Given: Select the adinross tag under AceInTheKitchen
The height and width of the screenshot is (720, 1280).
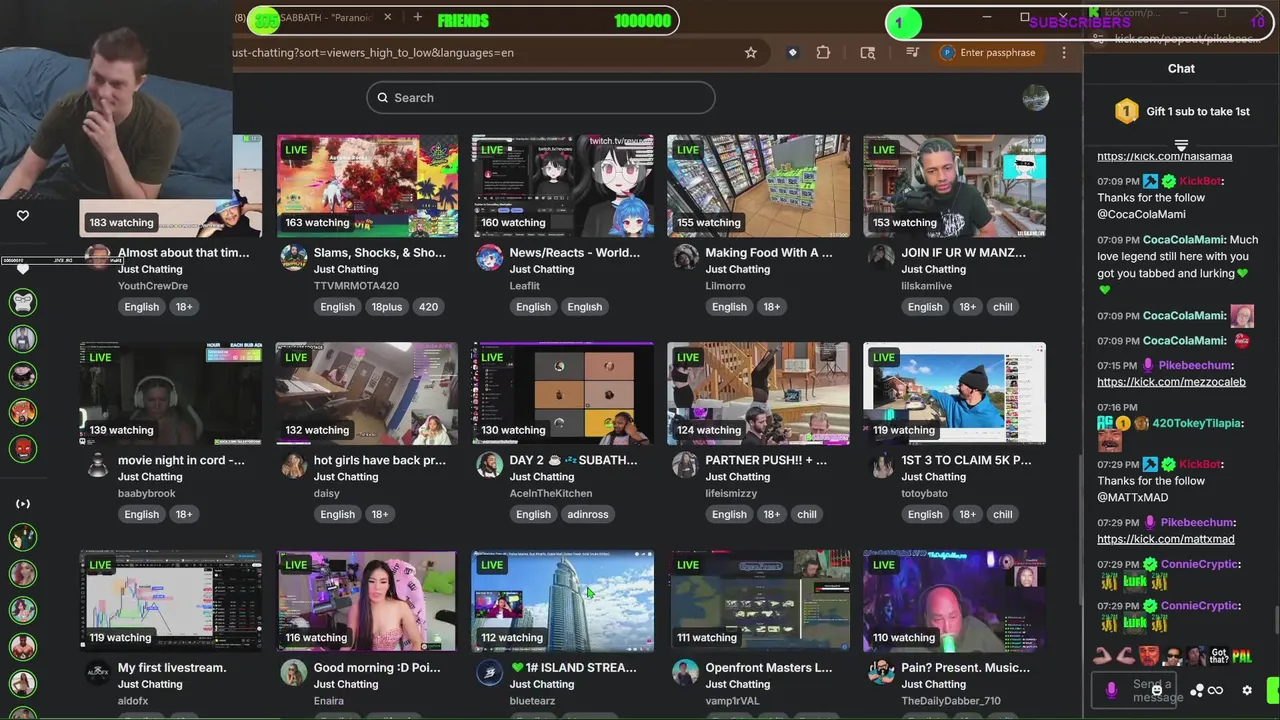Looking at the screenshot, I should pos(587,514).
